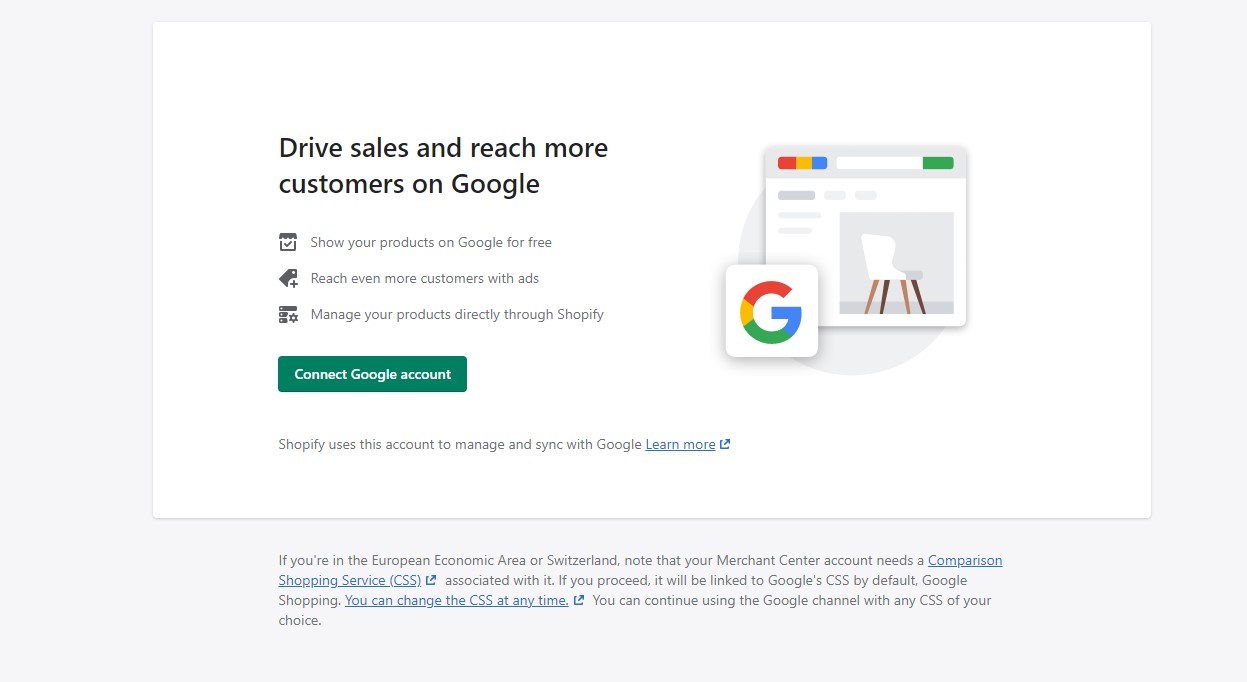This screenshot has width=1247, height=682.
Task: Click external link icon after Learn more
Action: coord(725,444)
